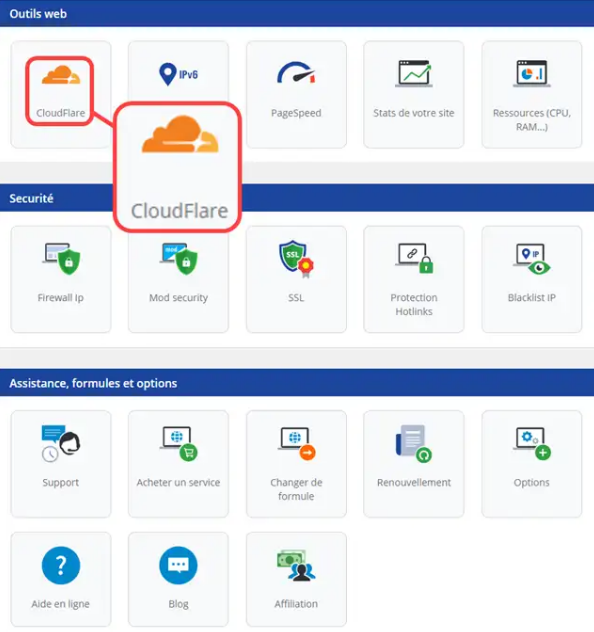Open the Changer de formule arrow icon

pyautogui.click(x=297, y=443)
